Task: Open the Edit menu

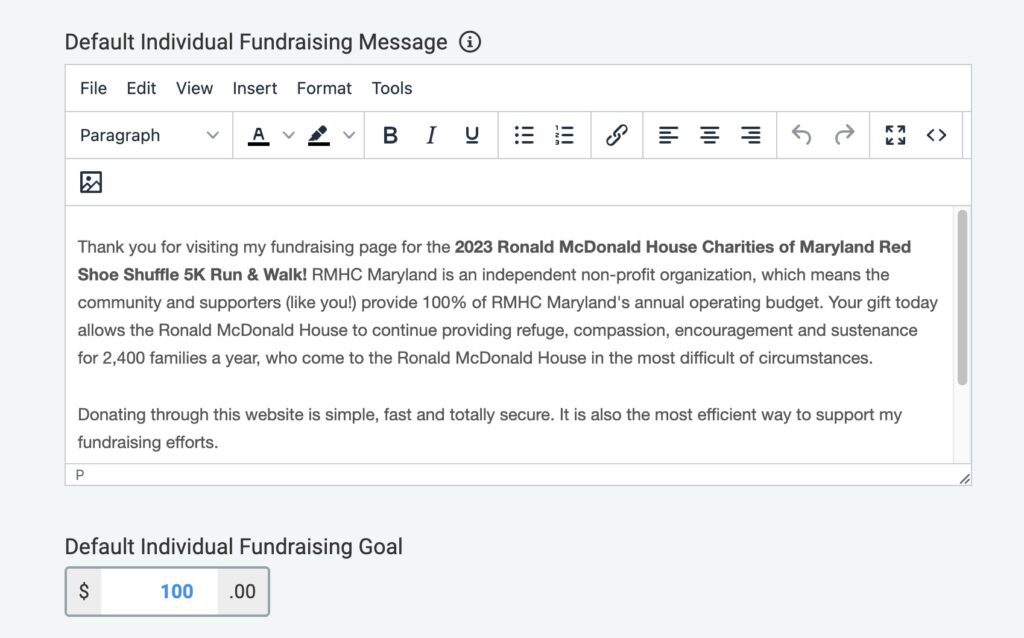Action: [x=141, y=88]
